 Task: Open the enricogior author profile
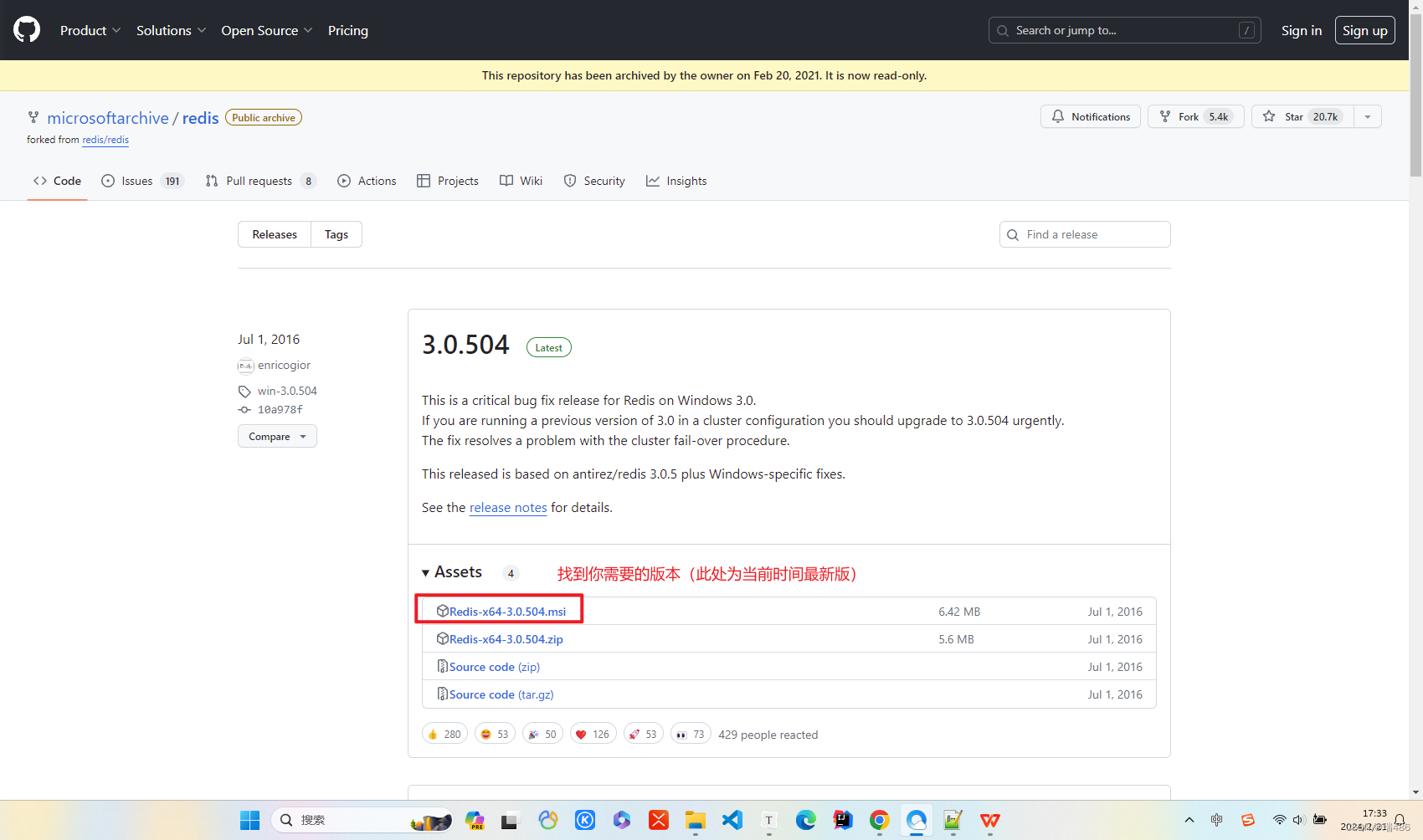tap(284, 365)
